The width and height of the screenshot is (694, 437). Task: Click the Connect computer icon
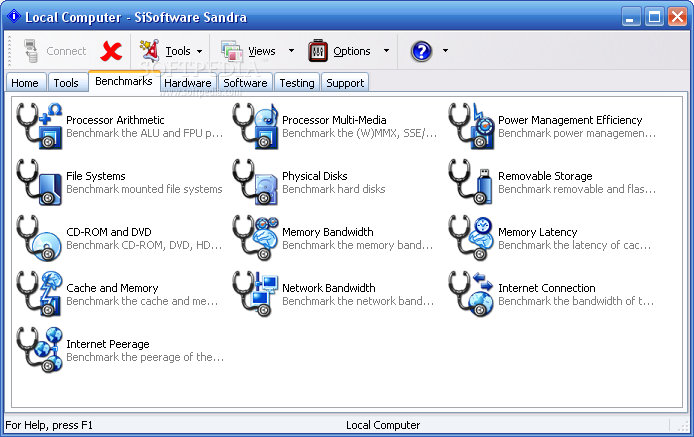(31, 51)
